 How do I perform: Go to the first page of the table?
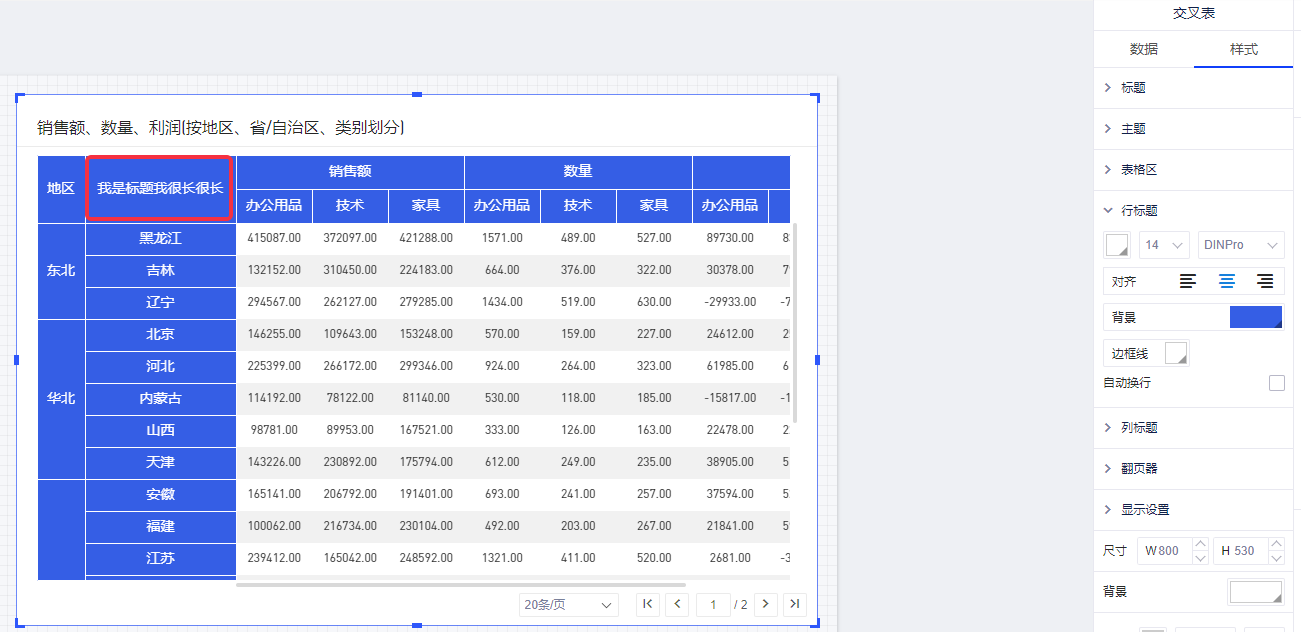click(648, 604)
